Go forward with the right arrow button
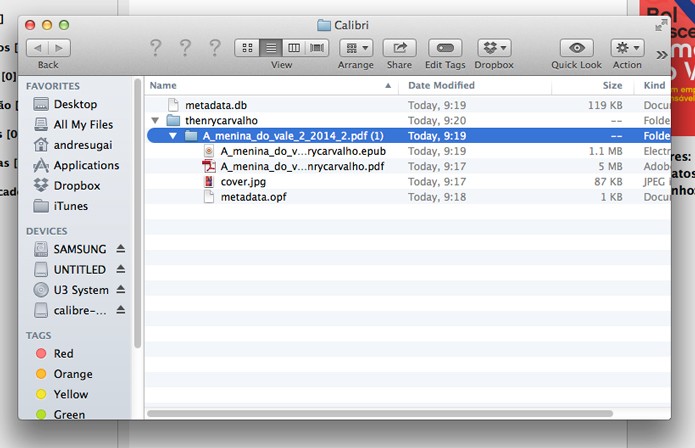The image size is (695, 448). (59, 48)
